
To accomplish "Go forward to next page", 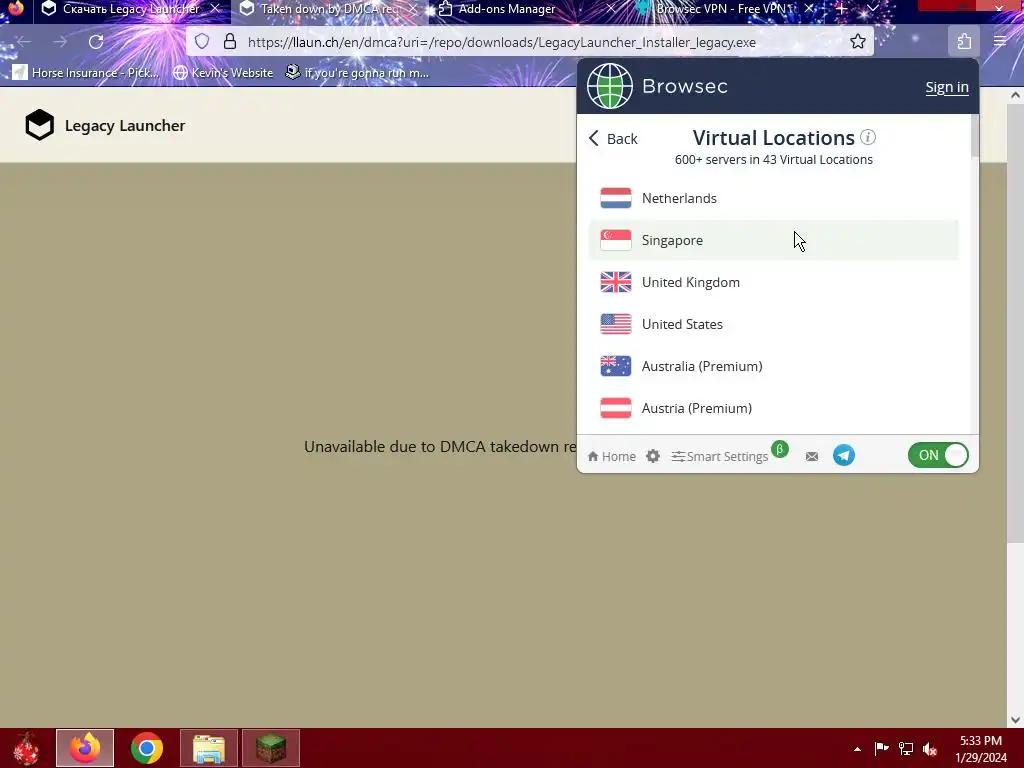I will coord(60,42).
